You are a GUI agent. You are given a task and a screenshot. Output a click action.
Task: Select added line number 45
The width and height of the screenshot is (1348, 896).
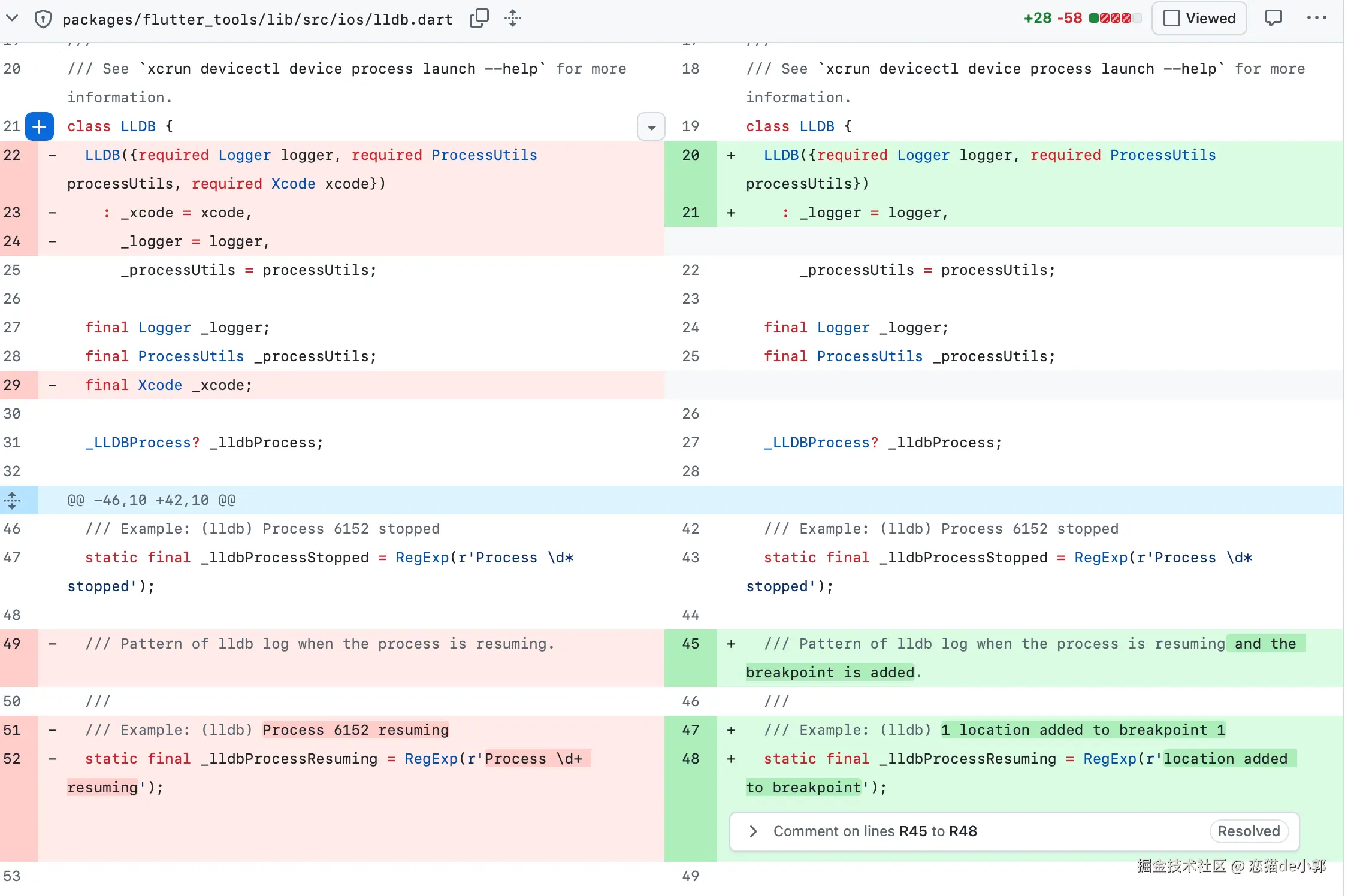[x=690, y=644]
